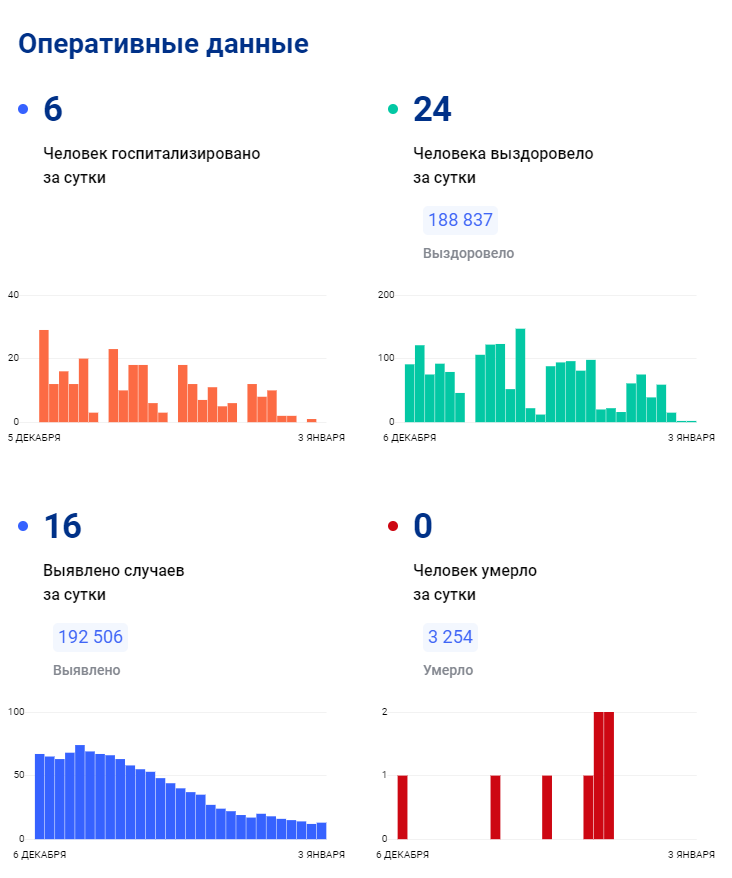
Task: Select the 192 506 total detected badge
Action: [x=90, y=637]
